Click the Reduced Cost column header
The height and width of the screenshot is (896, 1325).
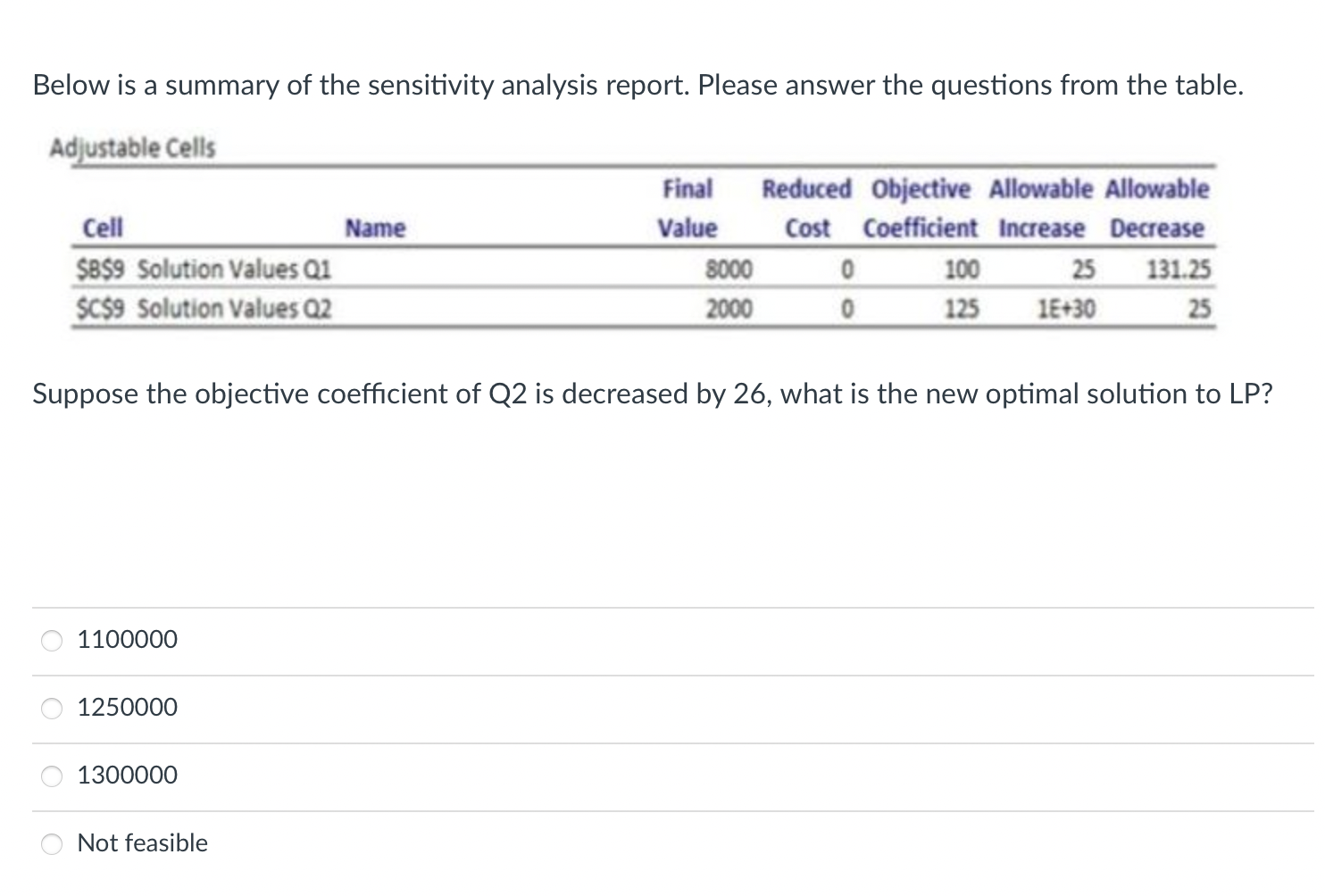[x=806, y=207]
